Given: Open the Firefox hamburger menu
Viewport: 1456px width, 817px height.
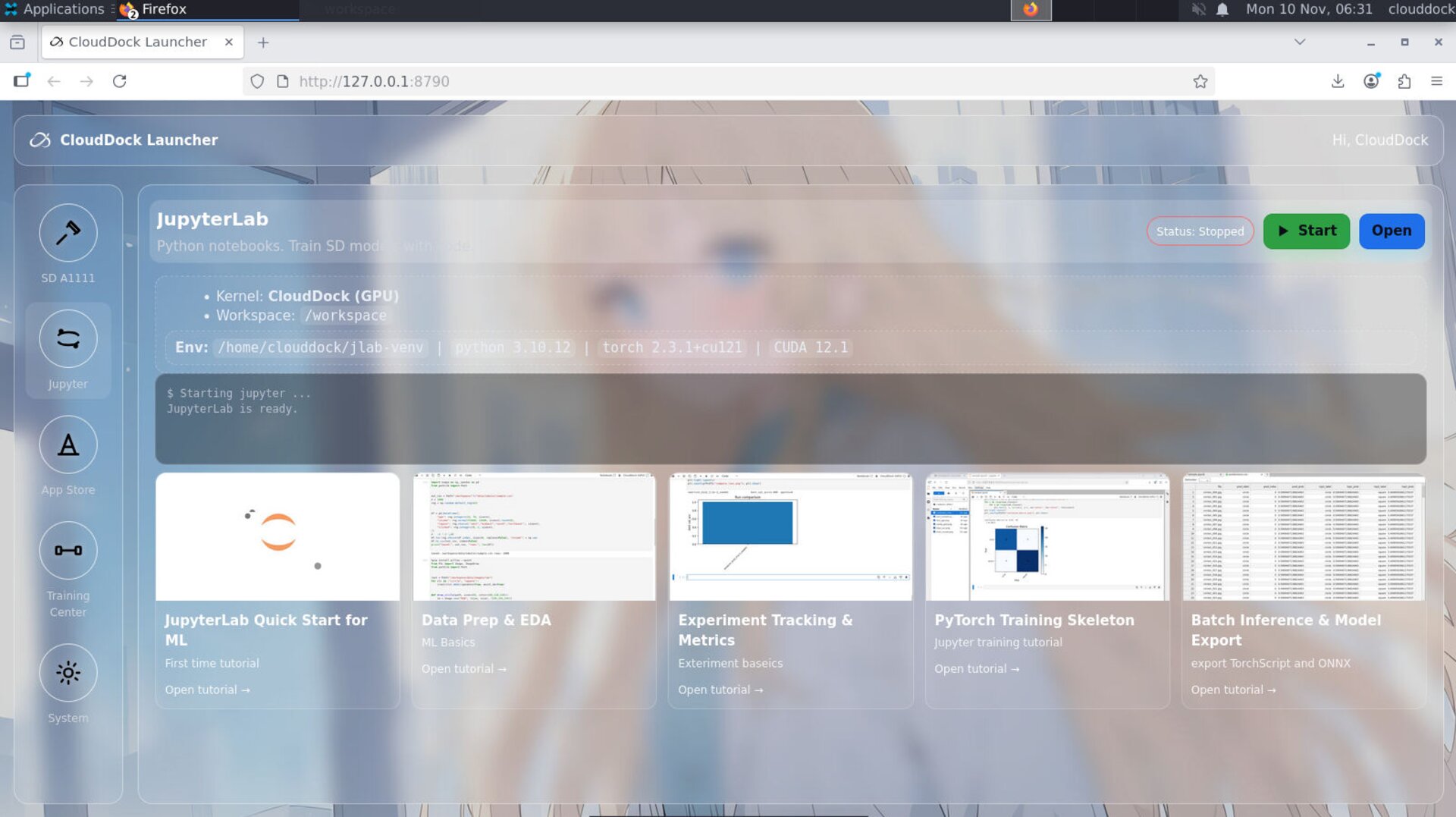Looking at the screenshot, I should 1436,81.
